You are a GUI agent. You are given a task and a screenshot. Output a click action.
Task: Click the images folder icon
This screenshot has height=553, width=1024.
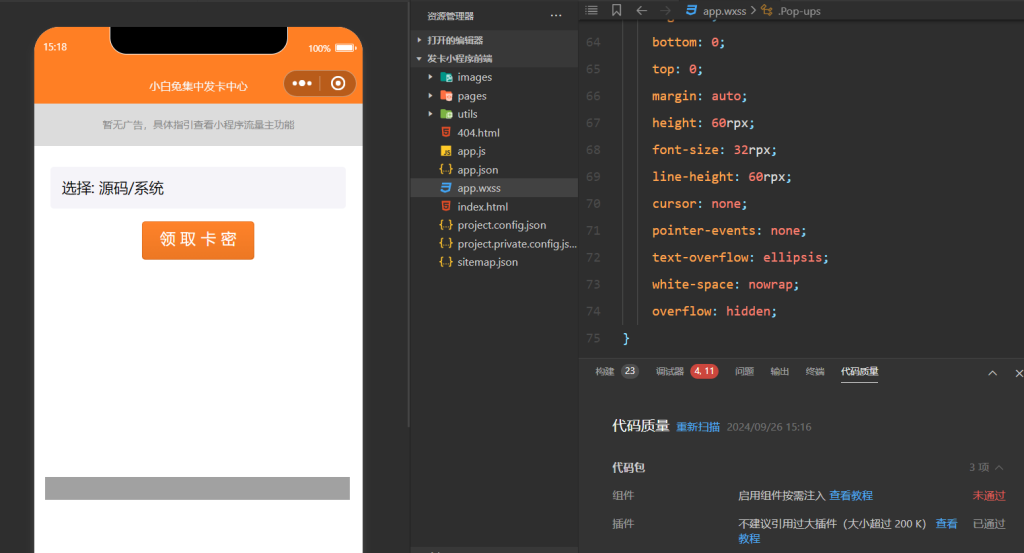447,77
